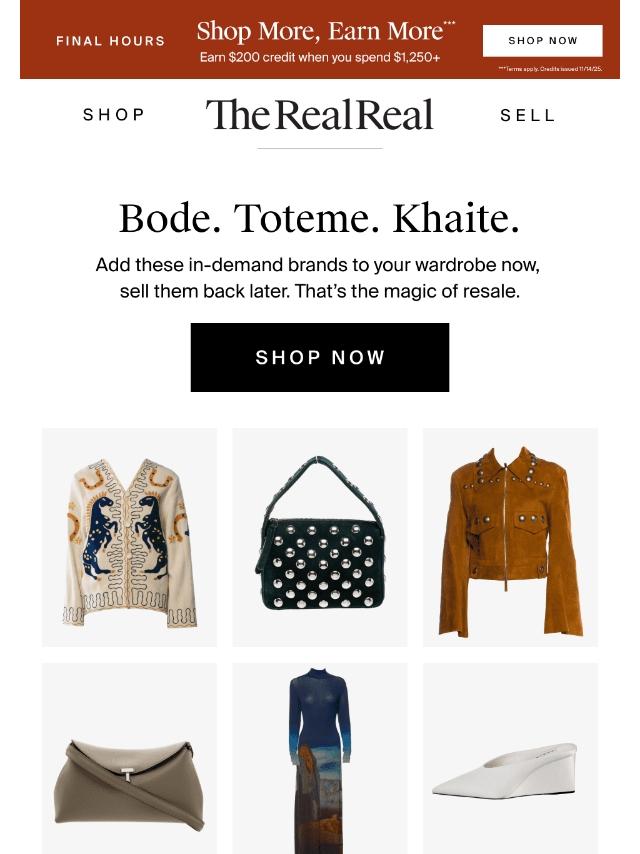Select the white wedge mule shoe
Screen dimensions: 640x854
510,758
